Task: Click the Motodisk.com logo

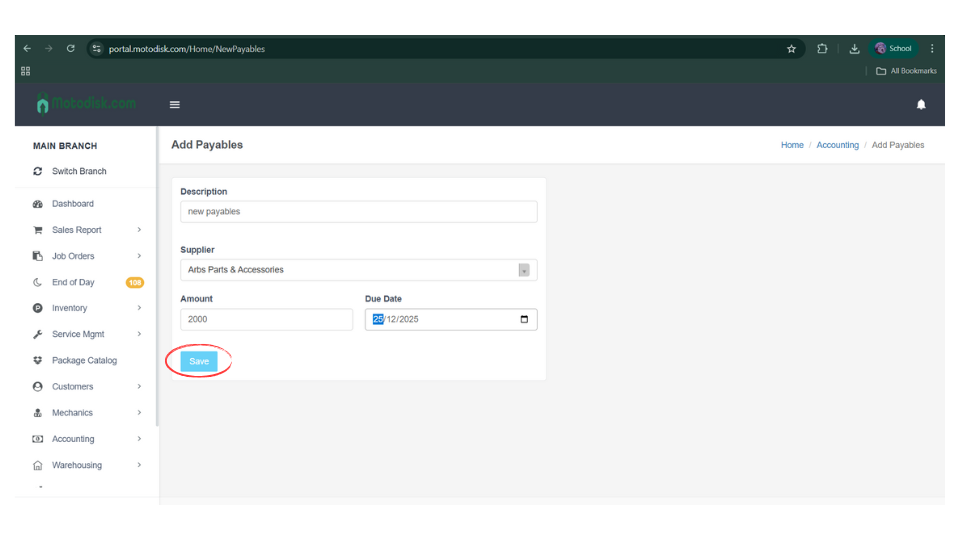Action: click(86, 103)
